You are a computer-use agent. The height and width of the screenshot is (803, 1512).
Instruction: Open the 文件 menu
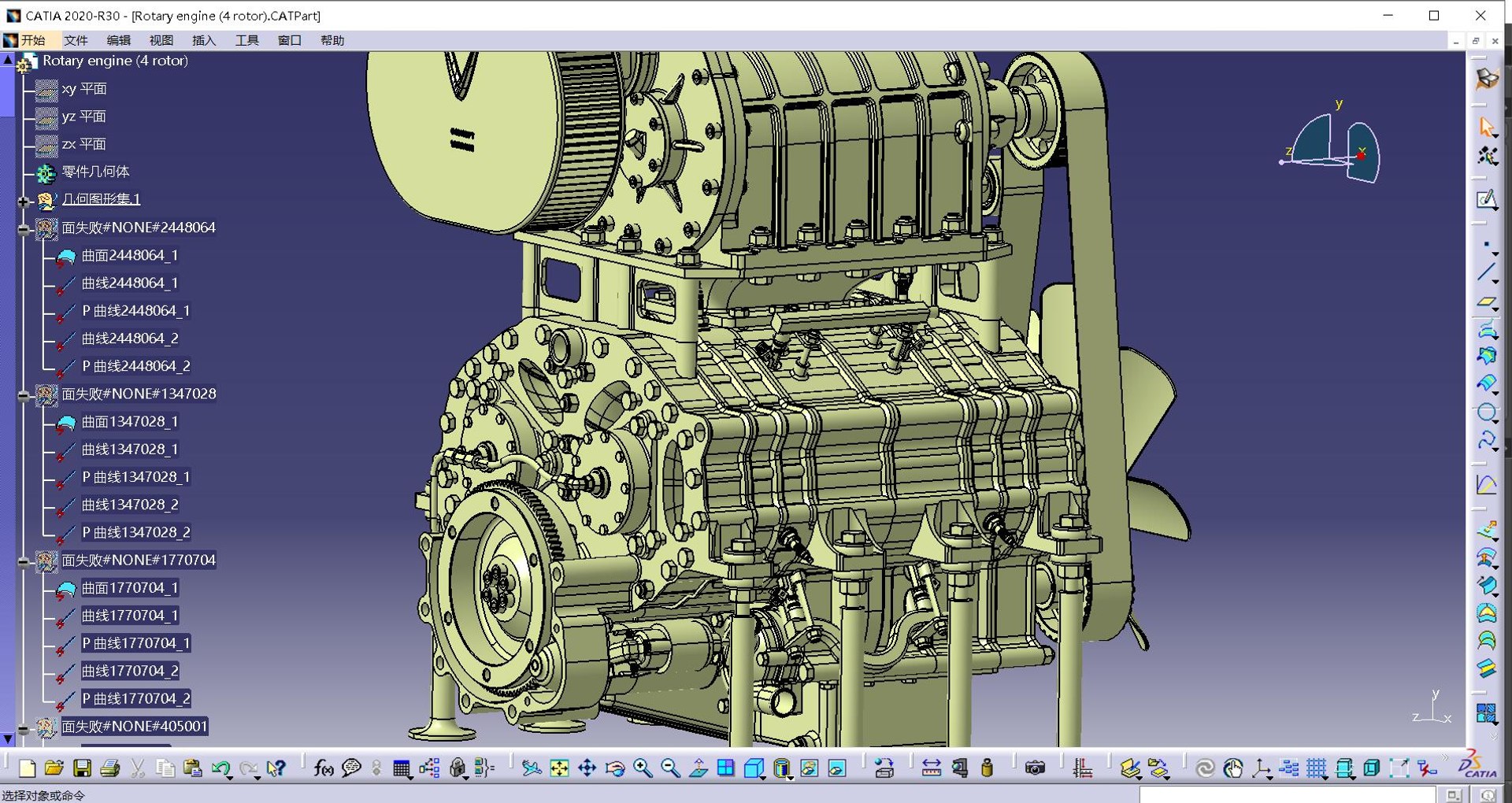tap(76, 40)
